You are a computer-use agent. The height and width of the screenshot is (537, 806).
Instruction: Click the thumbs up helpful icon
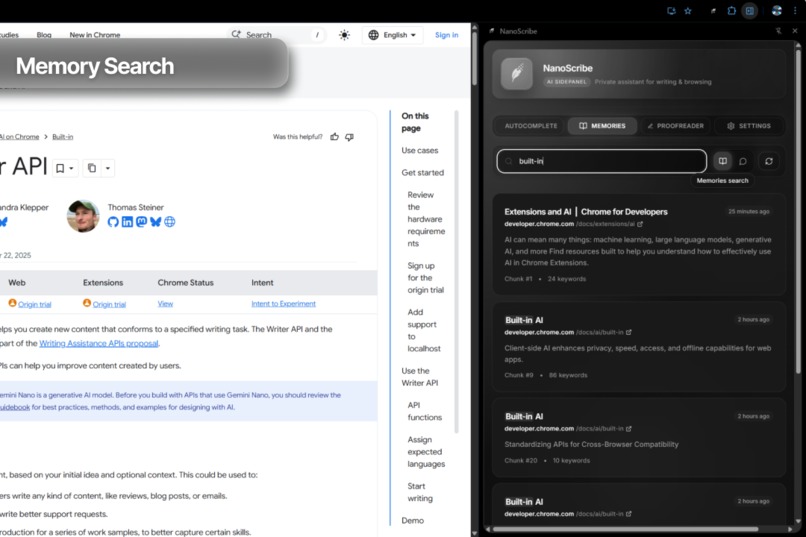[335, 137]
